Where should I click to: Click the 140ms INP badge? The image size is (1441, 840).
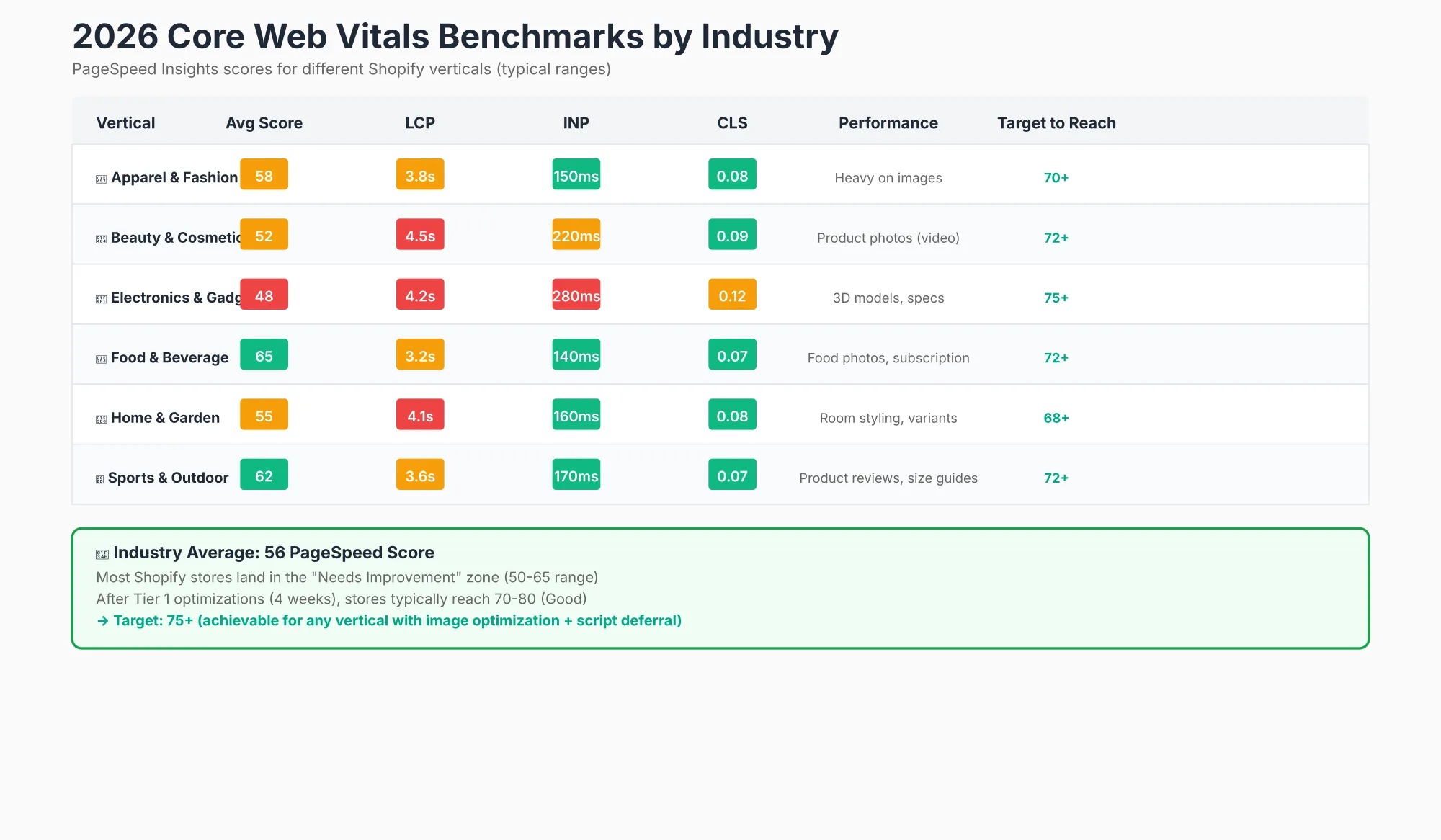click(576, 354)
